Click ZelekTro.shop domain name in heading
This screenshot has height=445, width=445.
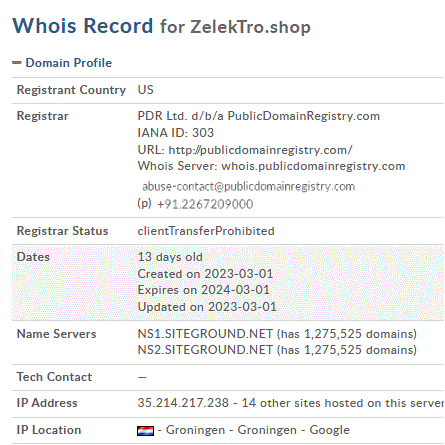click(x=250, y=27)
